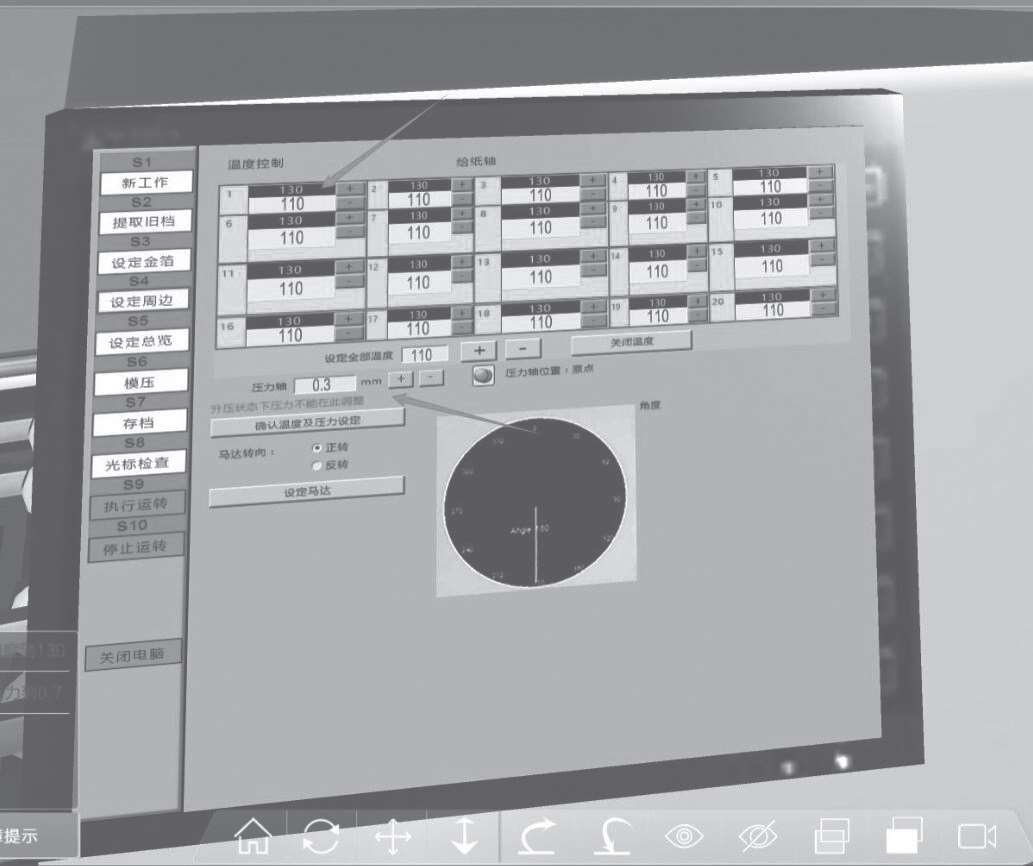
Task: Open S6 模压 in the sidebar
Action: (140, 382)
